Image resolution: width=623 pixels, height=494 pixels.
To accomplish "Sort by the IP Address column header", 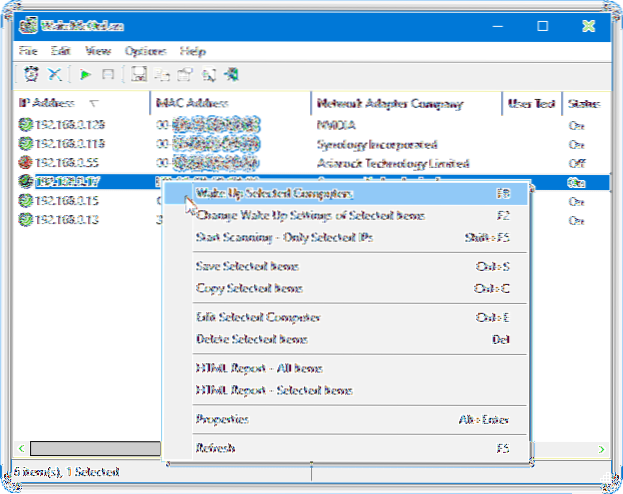I will 52,103.
